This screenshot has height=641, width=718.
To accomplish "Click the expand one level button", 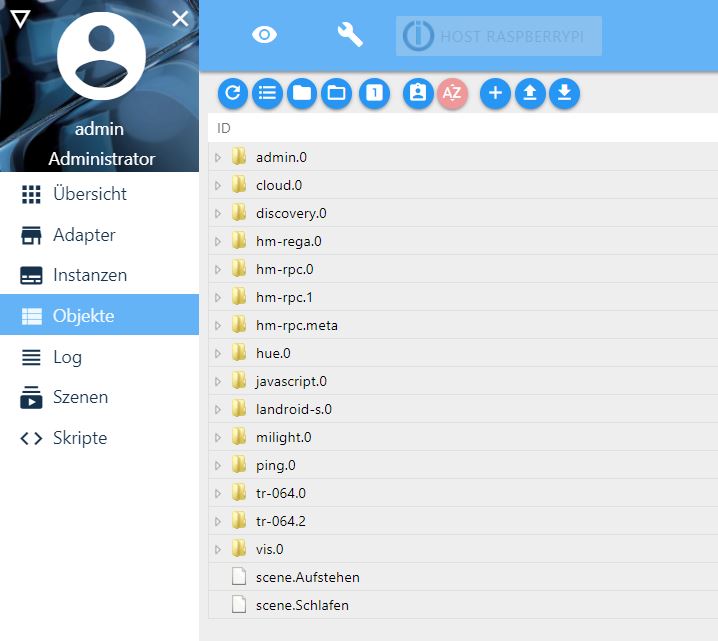I will (x=375, y=93).
